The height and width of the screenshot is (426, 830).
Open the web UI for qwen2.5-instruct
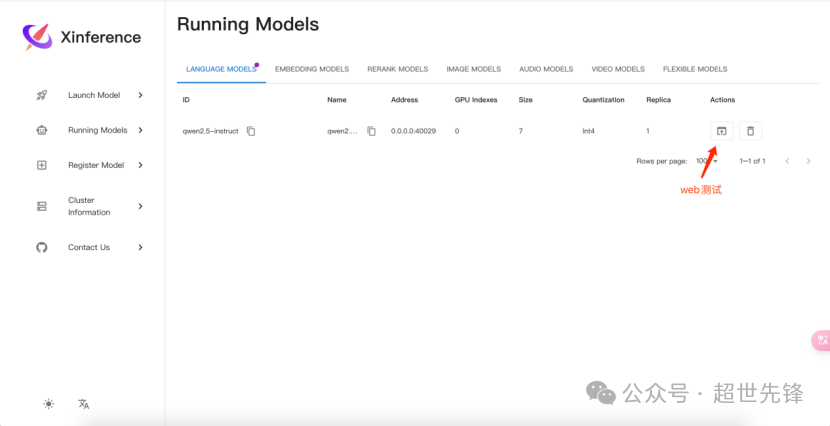[721, 131]
